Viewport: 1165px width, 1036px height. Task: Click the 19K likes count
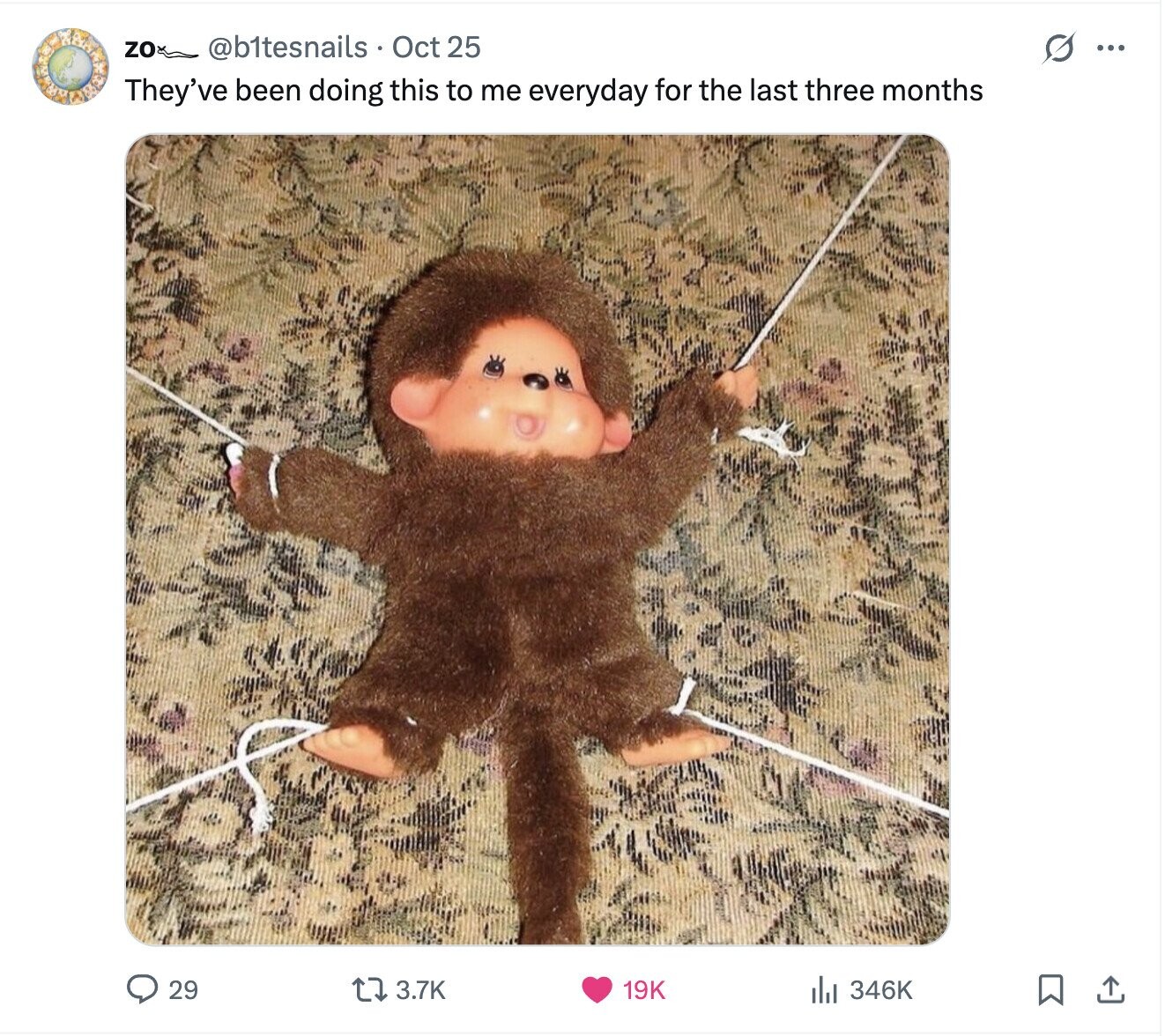pyautogui.click(x=644, y=990)
